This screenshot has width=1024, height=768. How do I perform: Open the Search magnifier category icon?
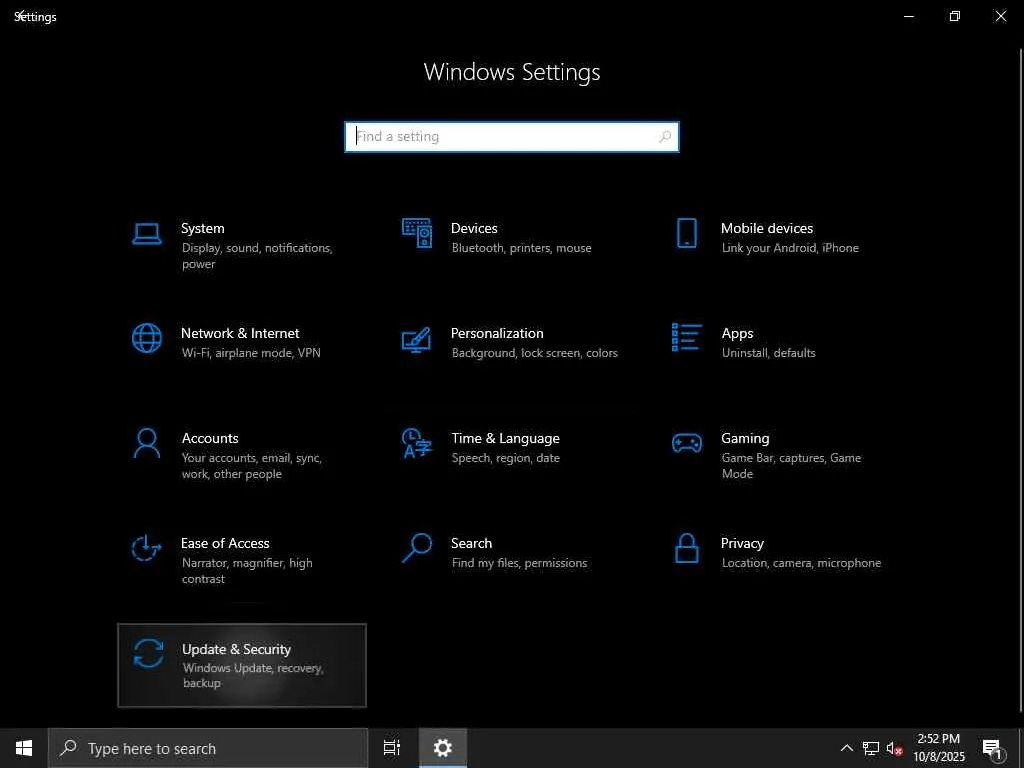[x=417, y=548]
